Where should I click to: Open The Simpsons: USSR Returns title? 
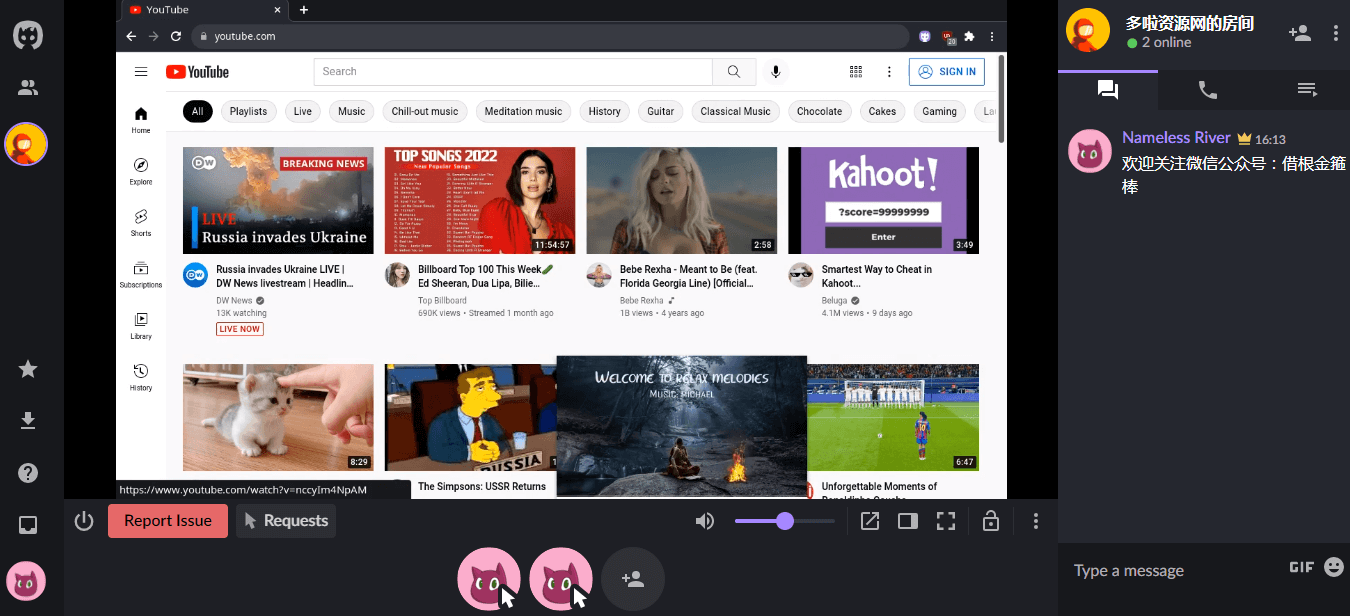click(x=482, y=487)
